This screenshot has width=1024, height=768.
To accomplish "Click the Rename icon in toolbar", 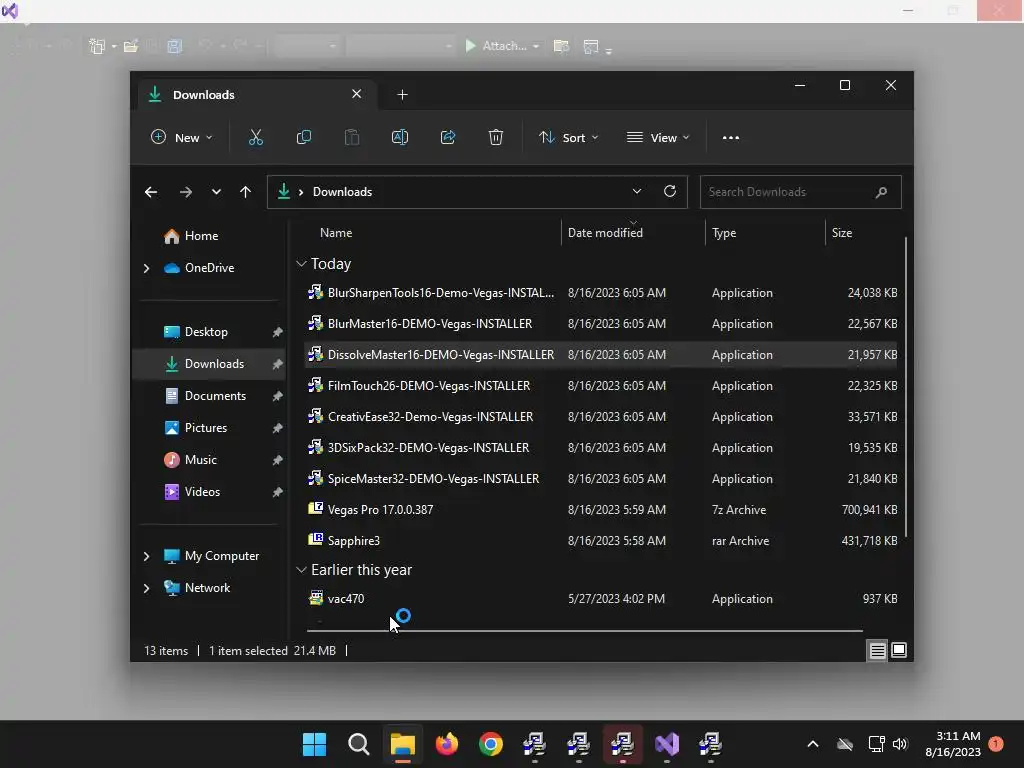I will coord(400,138).
